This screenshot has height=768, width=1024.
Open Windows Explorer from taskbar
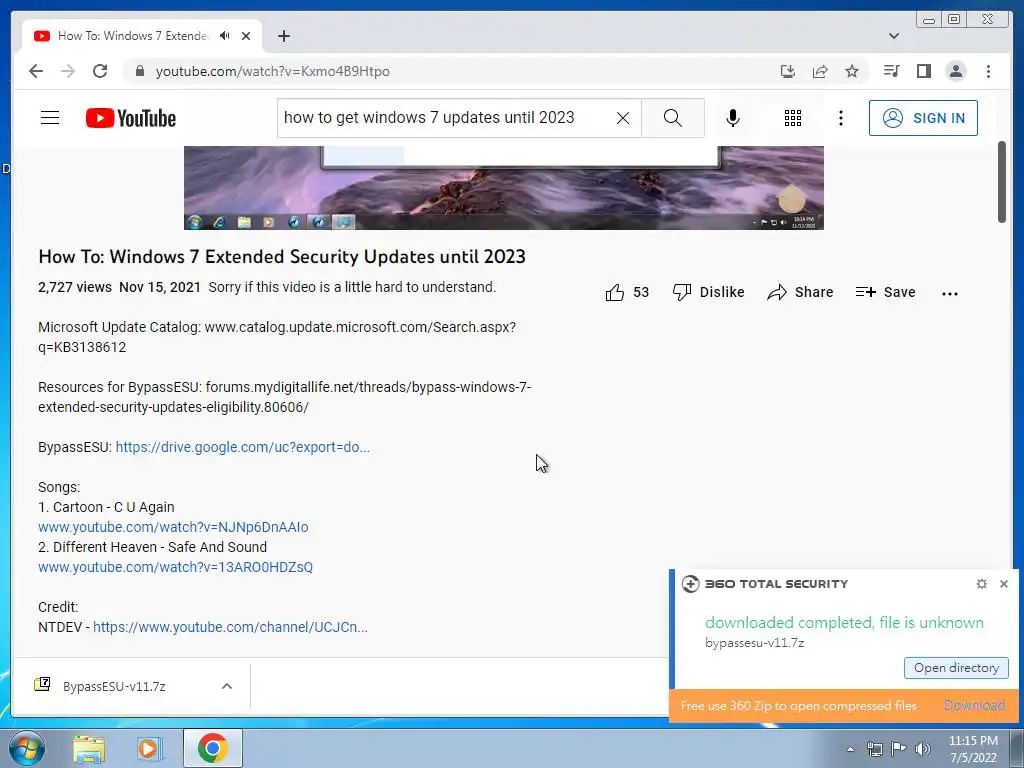point(89,749)
